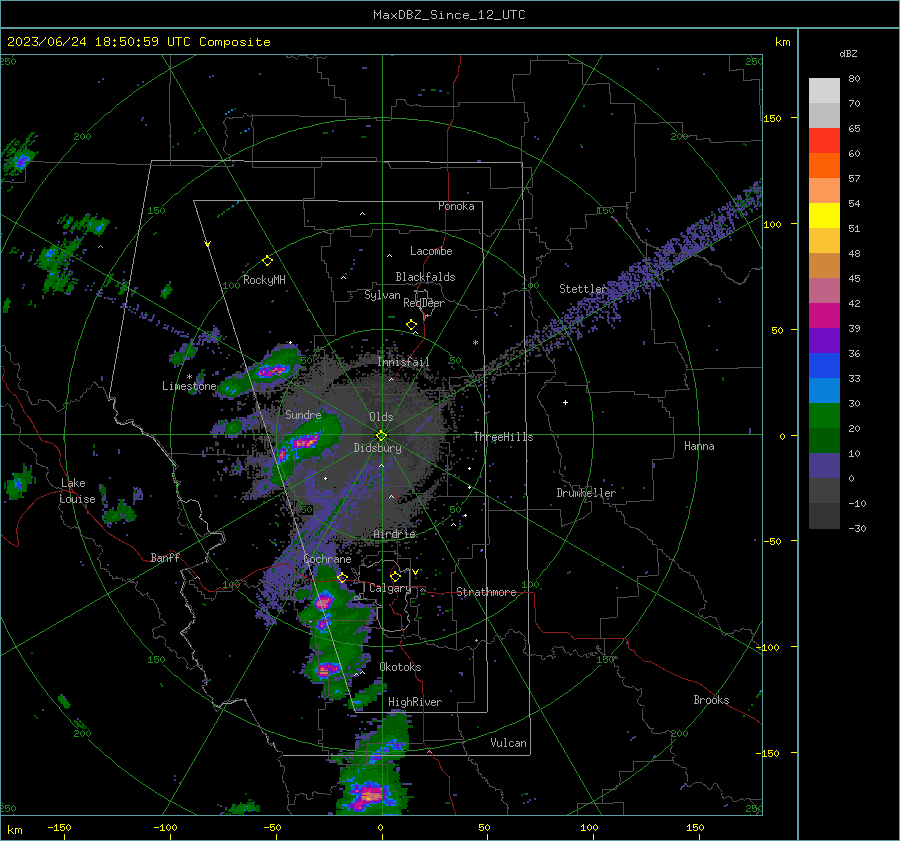Click the MaxDBZ_Since_12_UTC title
The height and width of the screenshot is (841, 900).
click(x=449, y=15)
